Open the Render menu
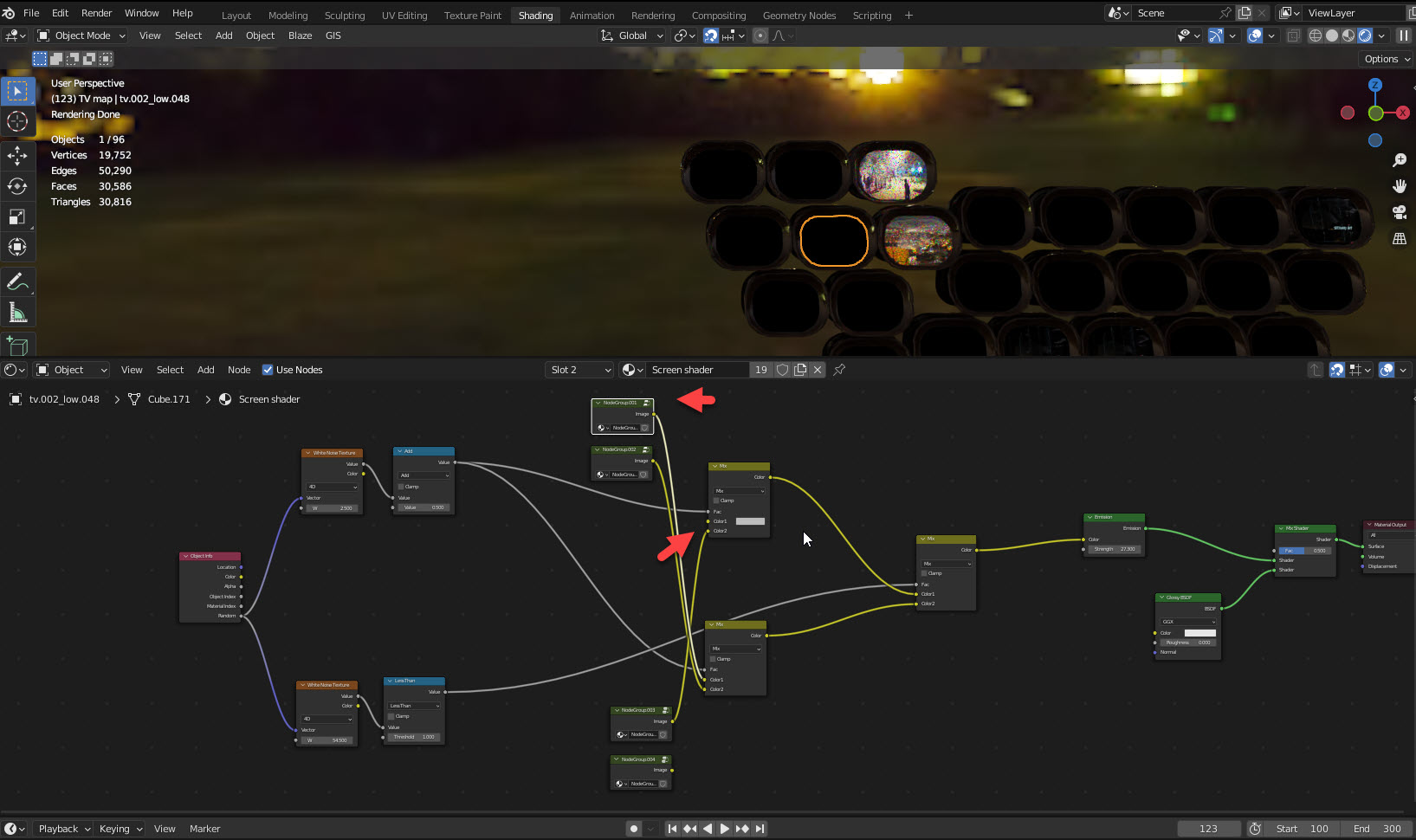This screenshot has width=1416, height=840. (96, 13)
